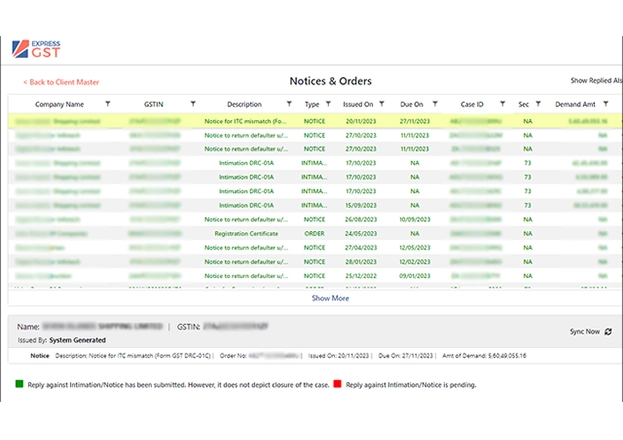
Task: Open the Description column filter
Action: (x=290, y=104)
